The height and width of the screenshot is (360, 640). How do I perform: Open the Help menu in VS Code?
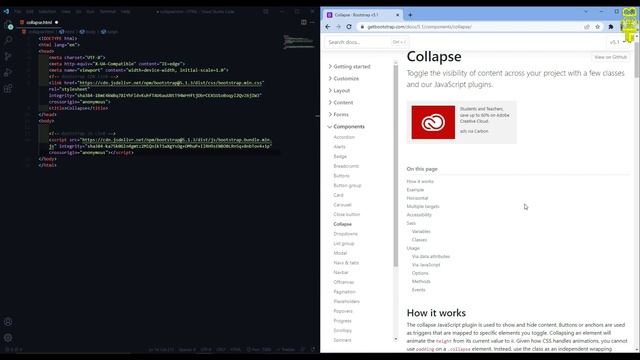(x=126, y=11)
